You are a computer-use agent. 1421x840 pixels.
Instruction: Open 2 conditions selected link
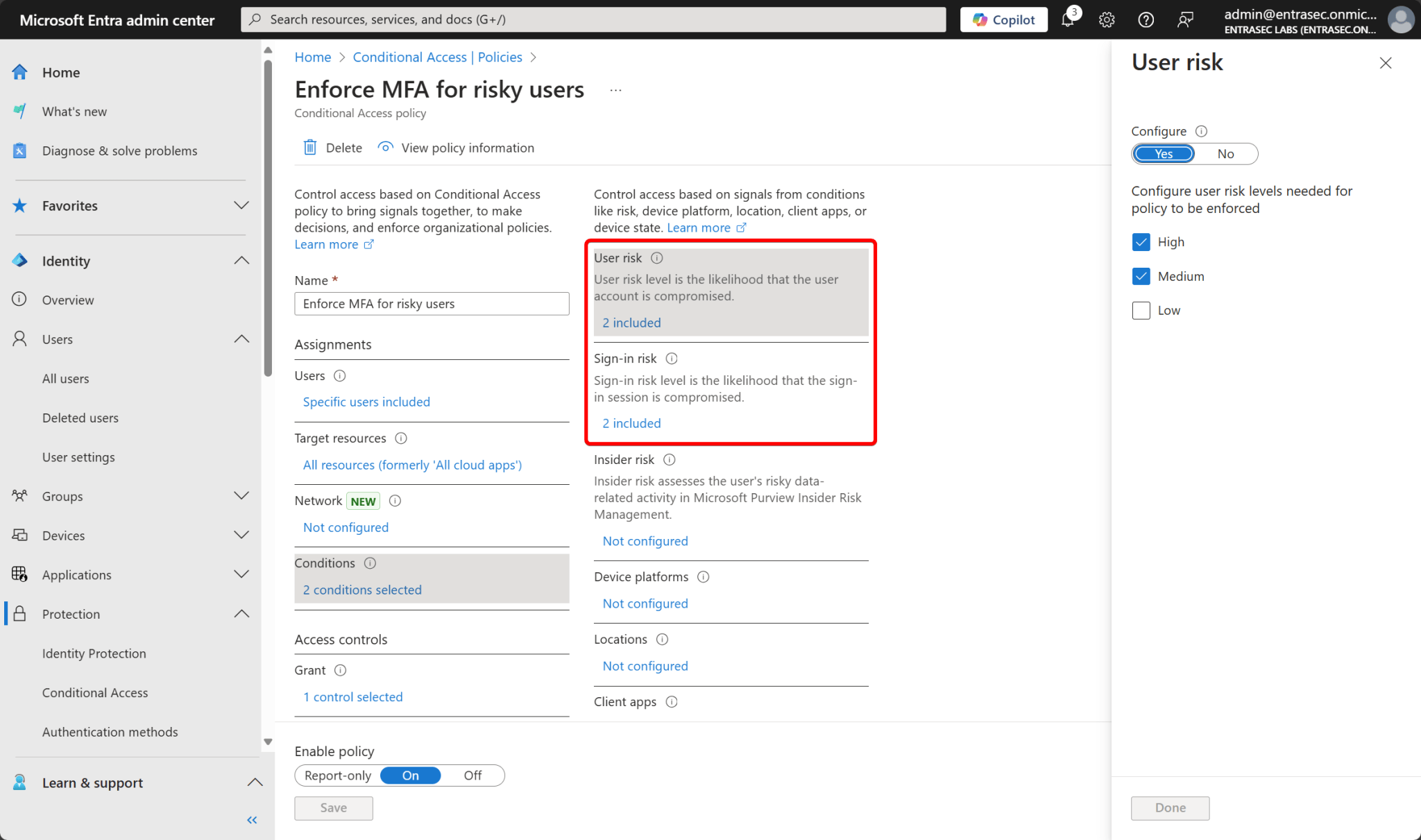[x=362, y=590]
